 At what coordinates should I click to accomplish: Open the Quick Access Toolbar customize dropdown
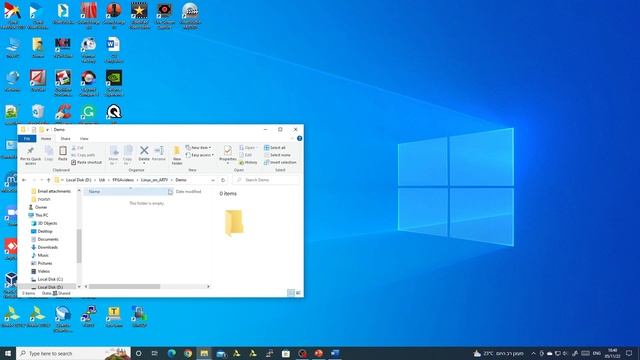[48, 129]
